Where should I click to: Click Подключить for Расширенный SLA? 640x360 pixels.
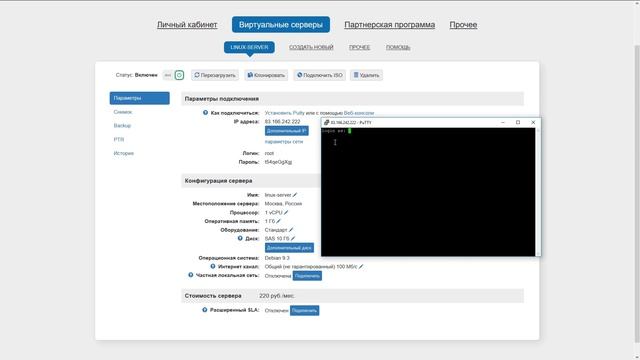tap(304, 311)
